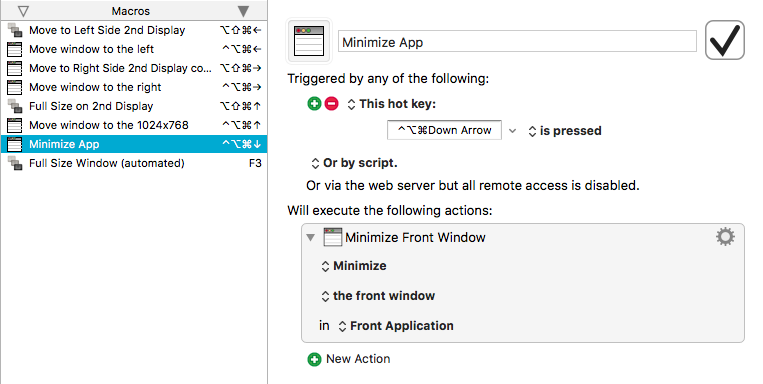The image size is (763, 384).
Task: Click the macro icon next to Minimize App name
Action: [x=309, y=41]
